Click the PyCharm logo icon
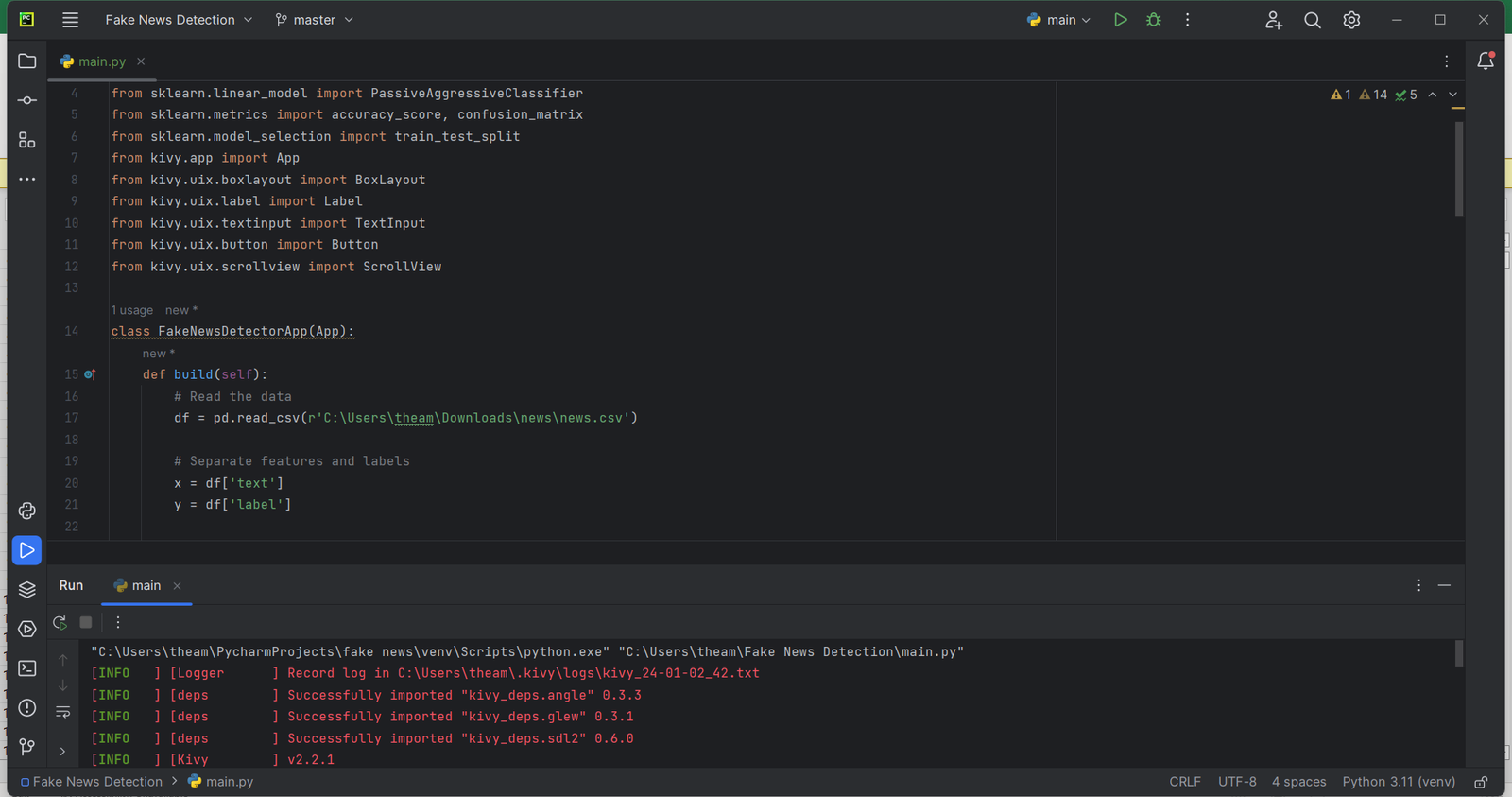The width and height of the screenshot is (1512, 797). click(x=27, y=20)
